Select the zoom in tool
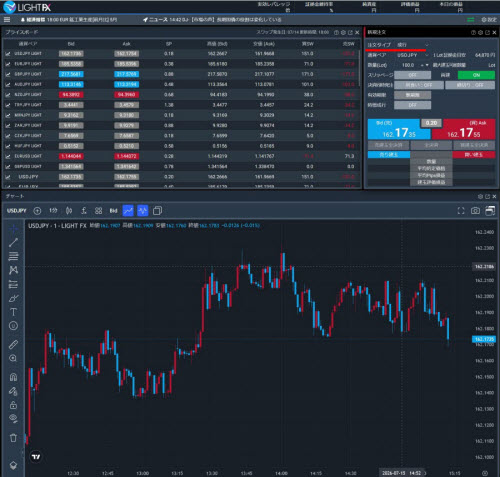500x477 pixels. [x=13, y=358]
